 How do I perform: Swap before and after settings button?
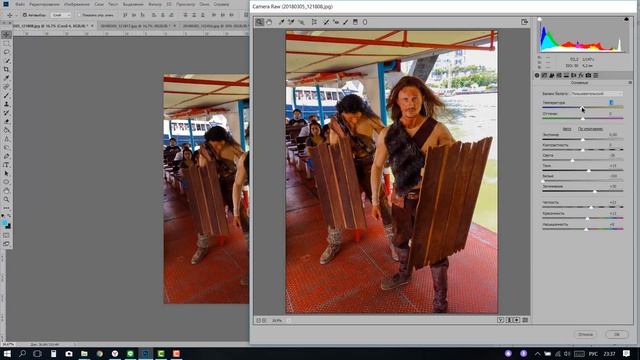click(509, 320)
